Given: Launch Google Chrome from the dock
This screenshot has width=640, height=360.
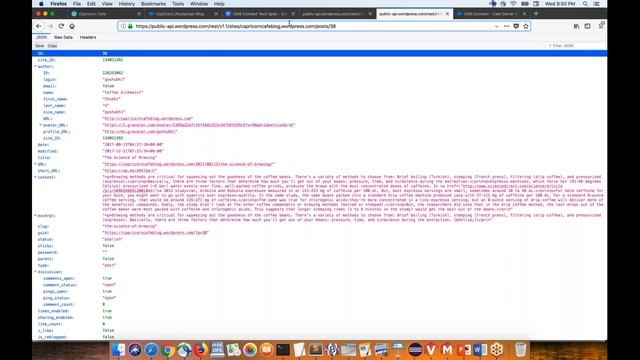Looking at the screenshot, I should (x=167, y=350).
